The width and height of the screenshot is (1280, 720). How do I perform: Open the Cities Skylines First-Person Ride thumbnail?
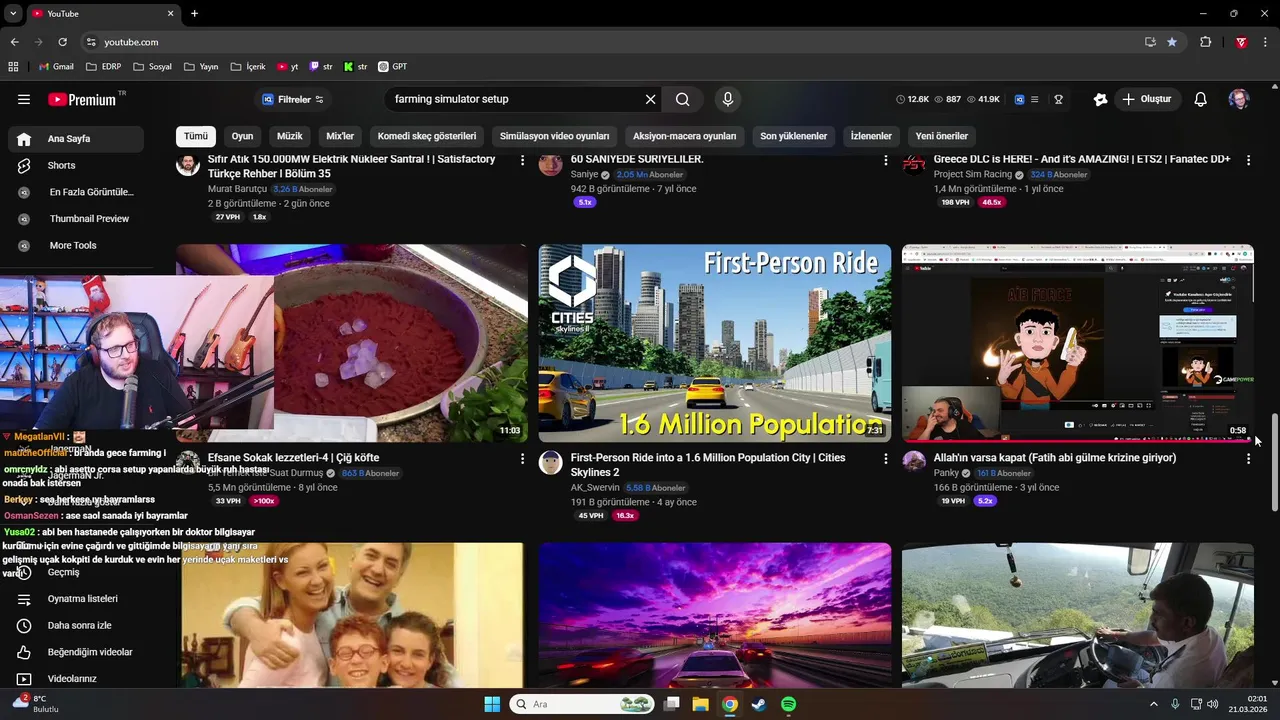[x=715, y=343]
